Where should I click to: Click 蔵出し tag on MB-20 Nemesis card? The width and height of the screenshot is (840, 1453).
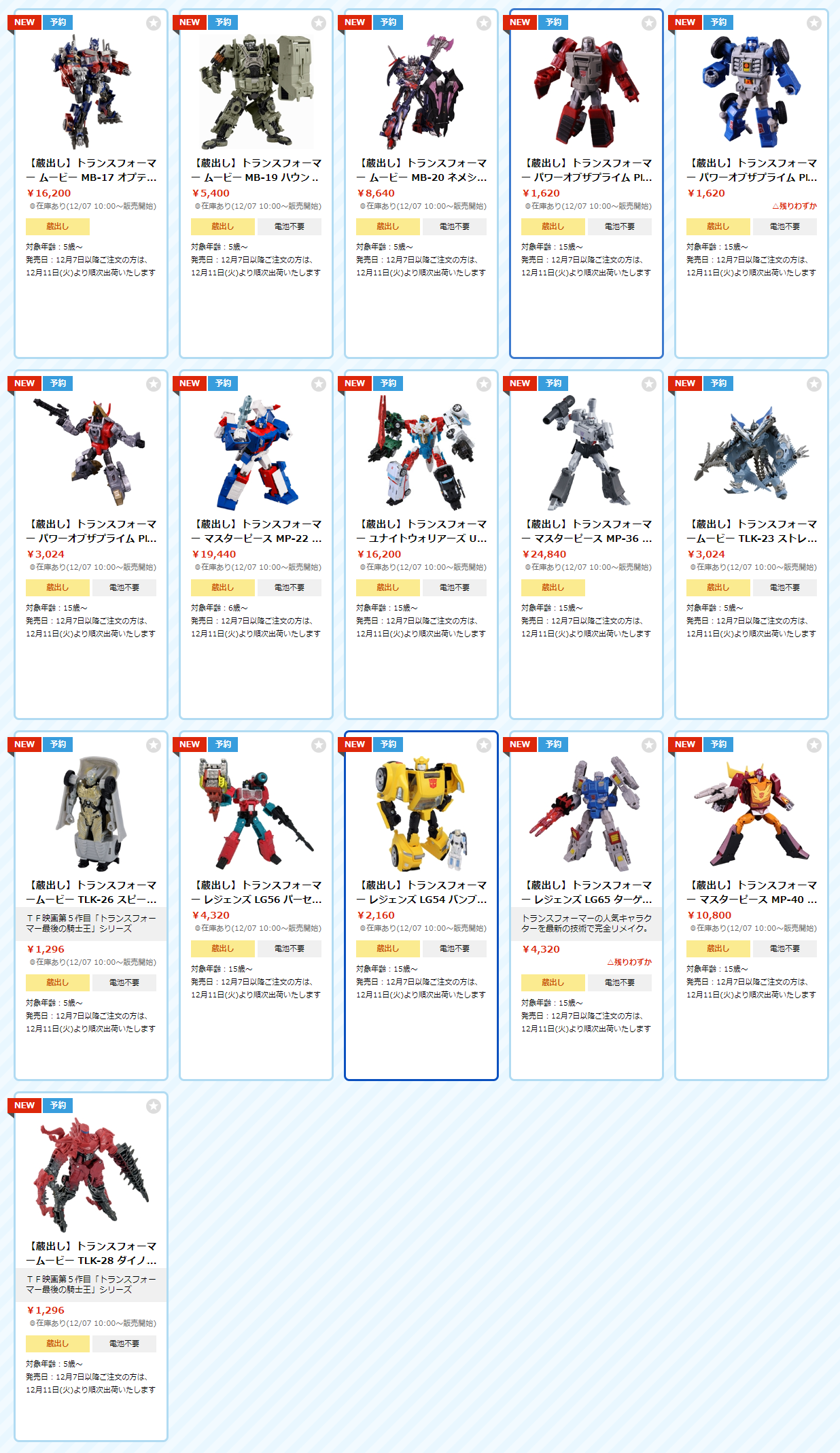tap(387, 226)
